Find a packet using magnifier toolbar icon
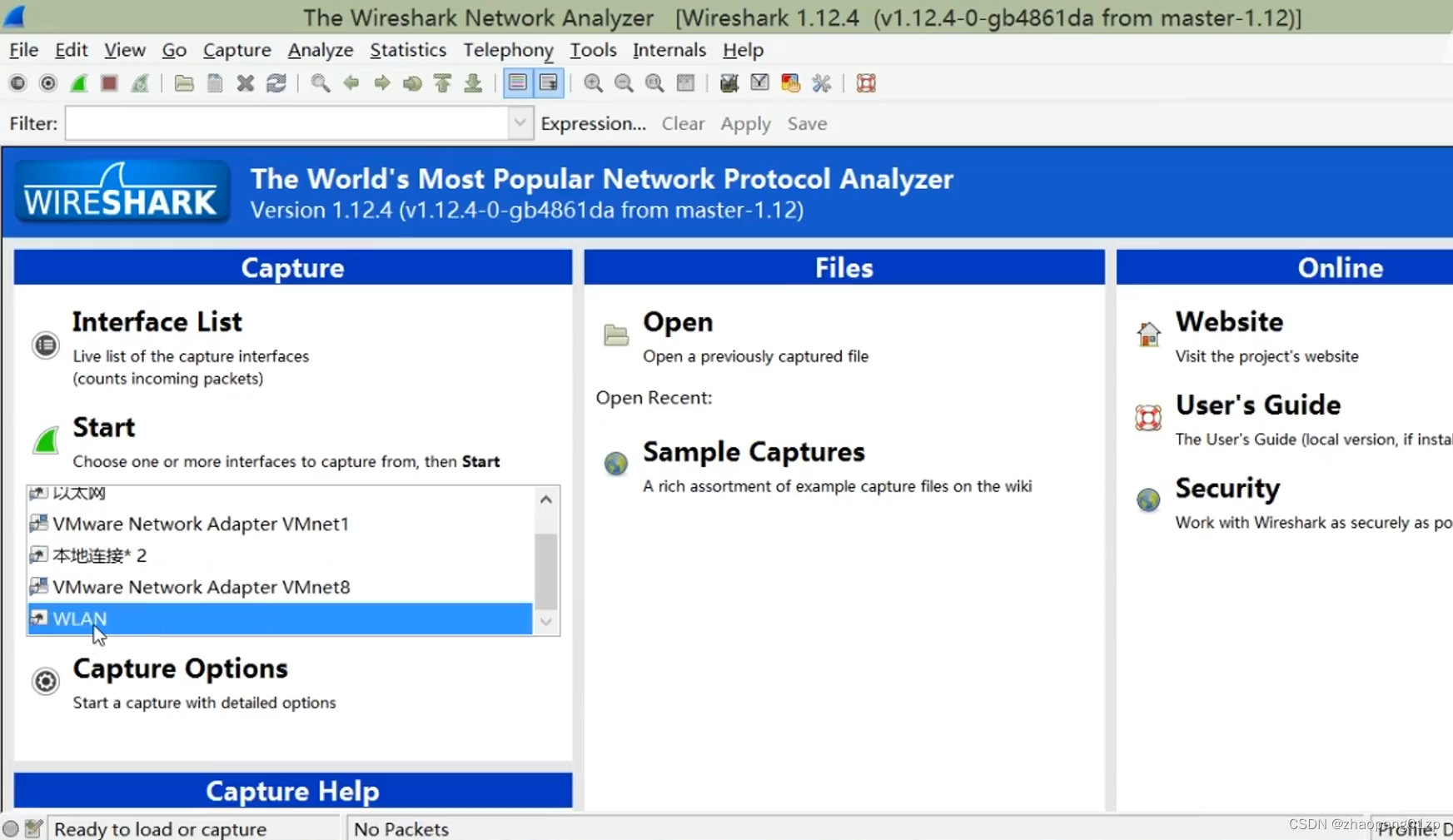 point(321,83)
